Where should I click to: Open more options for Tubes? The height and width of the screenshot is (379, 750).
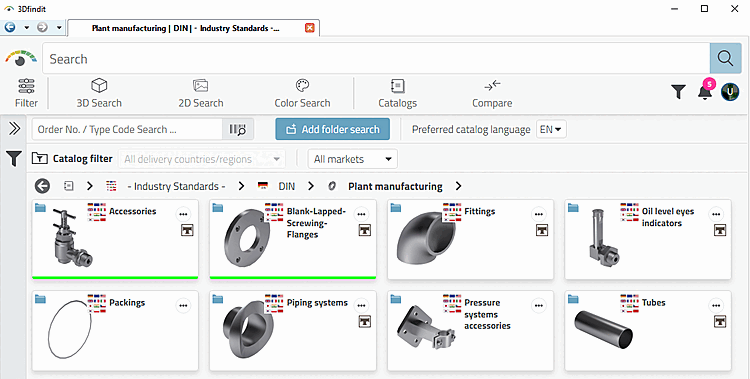click(x=716, y=305)
